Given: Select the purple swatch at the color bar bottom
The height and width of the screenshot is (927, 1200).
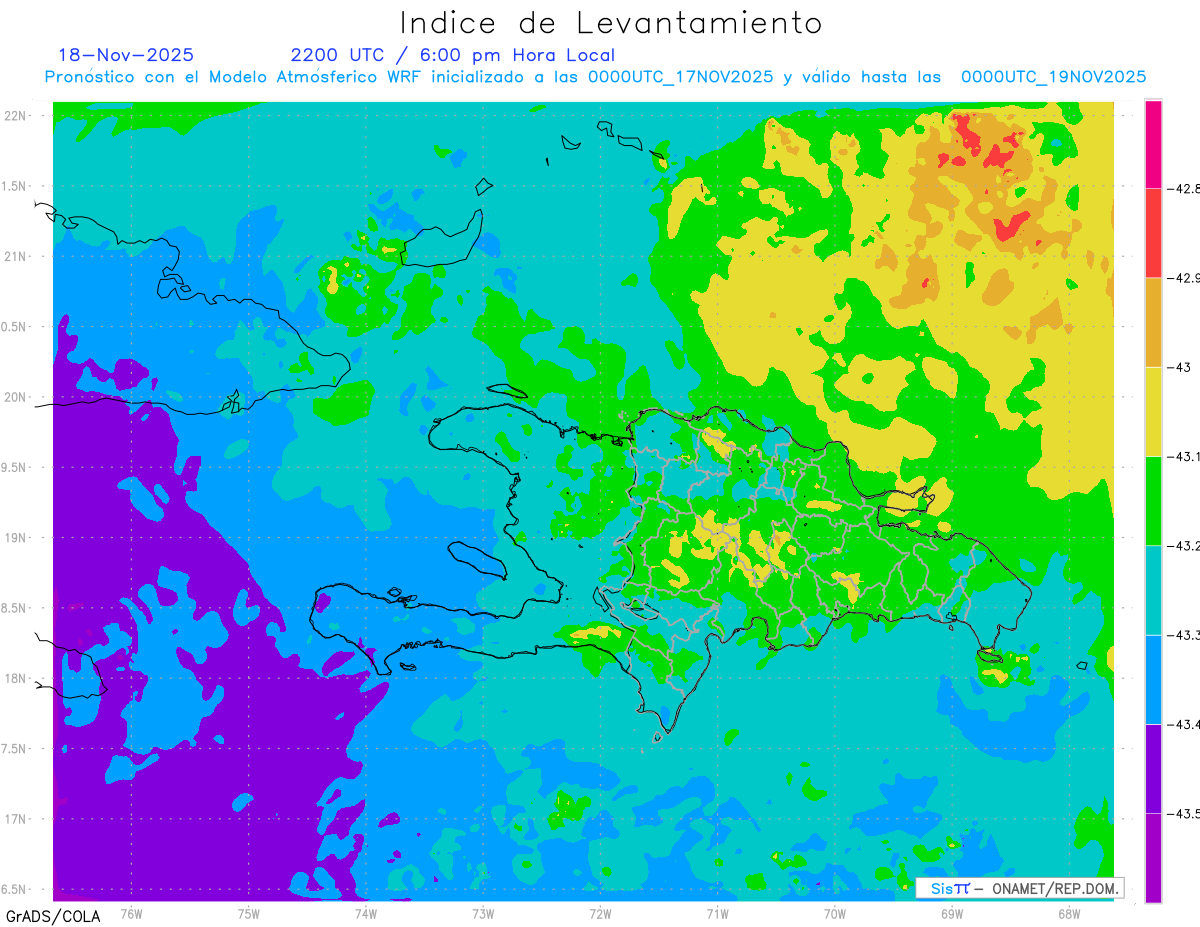Looking at the screenshot, I should (x=1153, y=858).
